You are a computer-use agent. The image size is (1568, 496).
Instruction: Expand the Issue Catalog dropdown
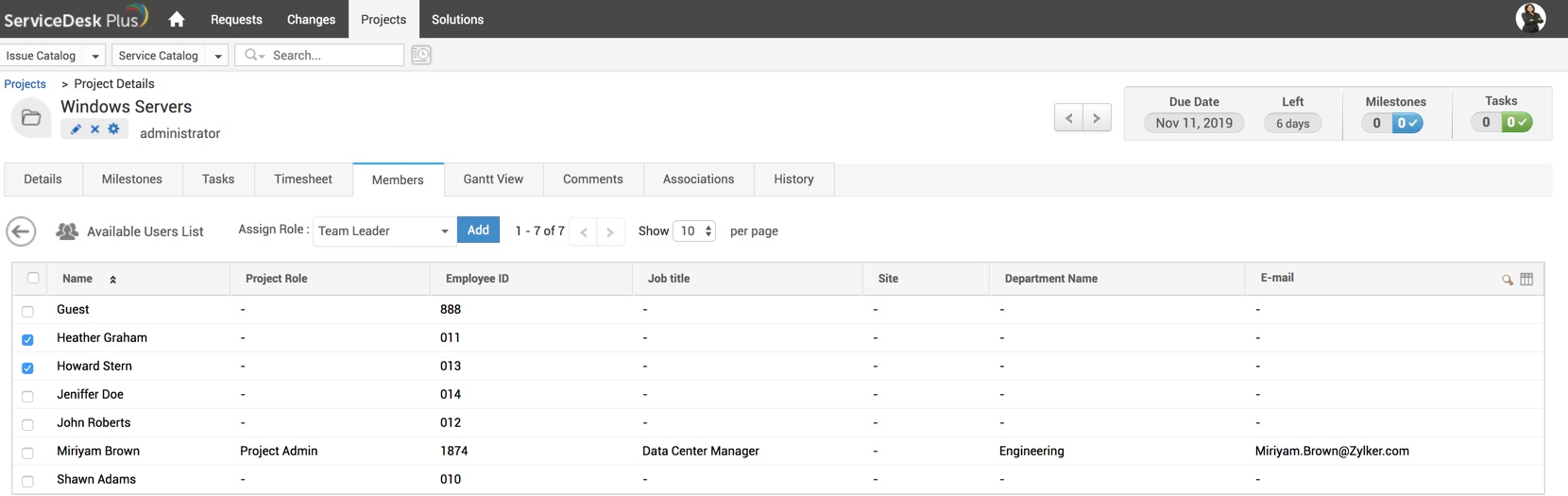94,56
